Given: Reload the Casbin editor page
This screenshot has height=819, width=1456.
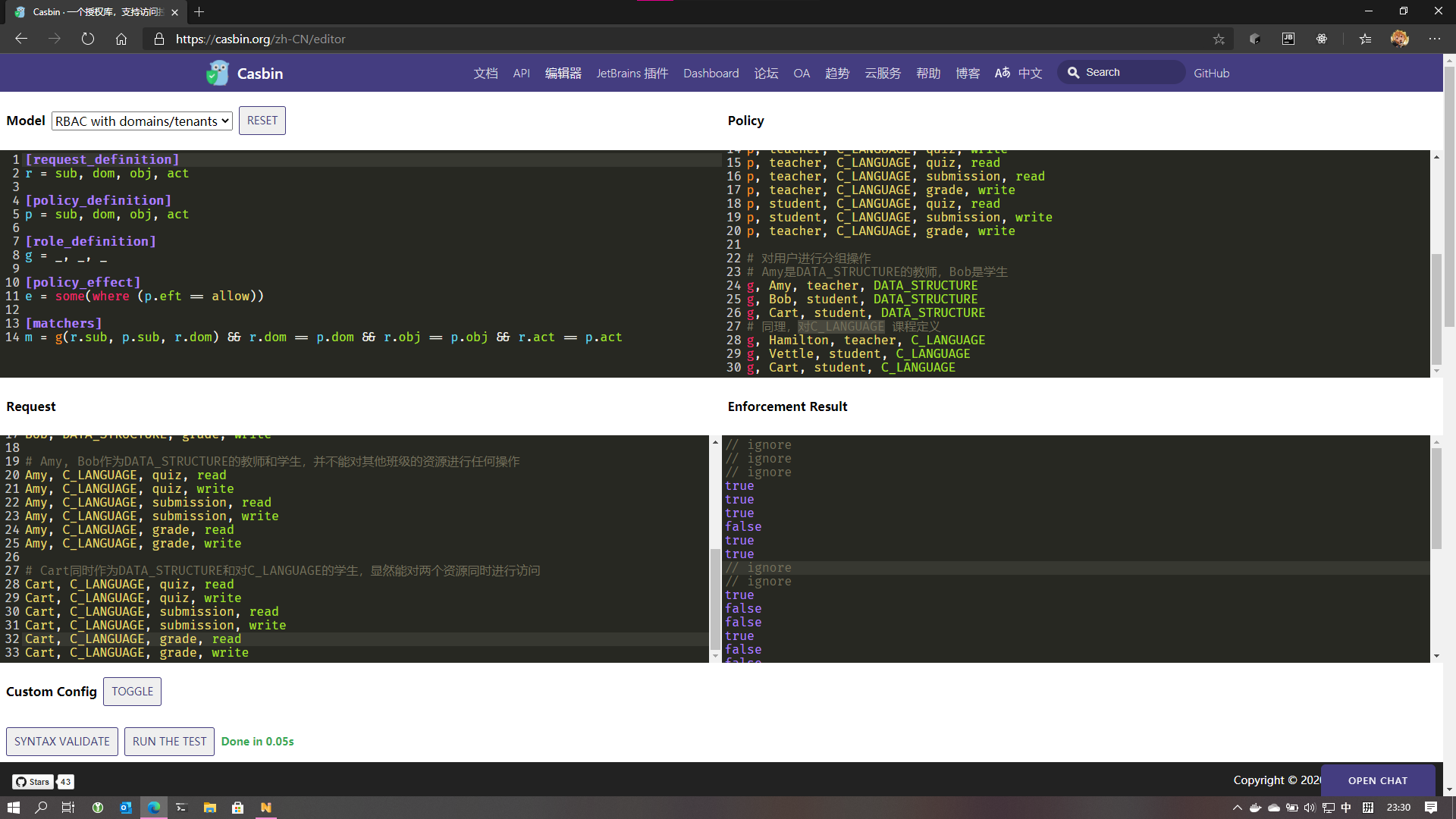Looking at the screenshot, I should (88, 39).
